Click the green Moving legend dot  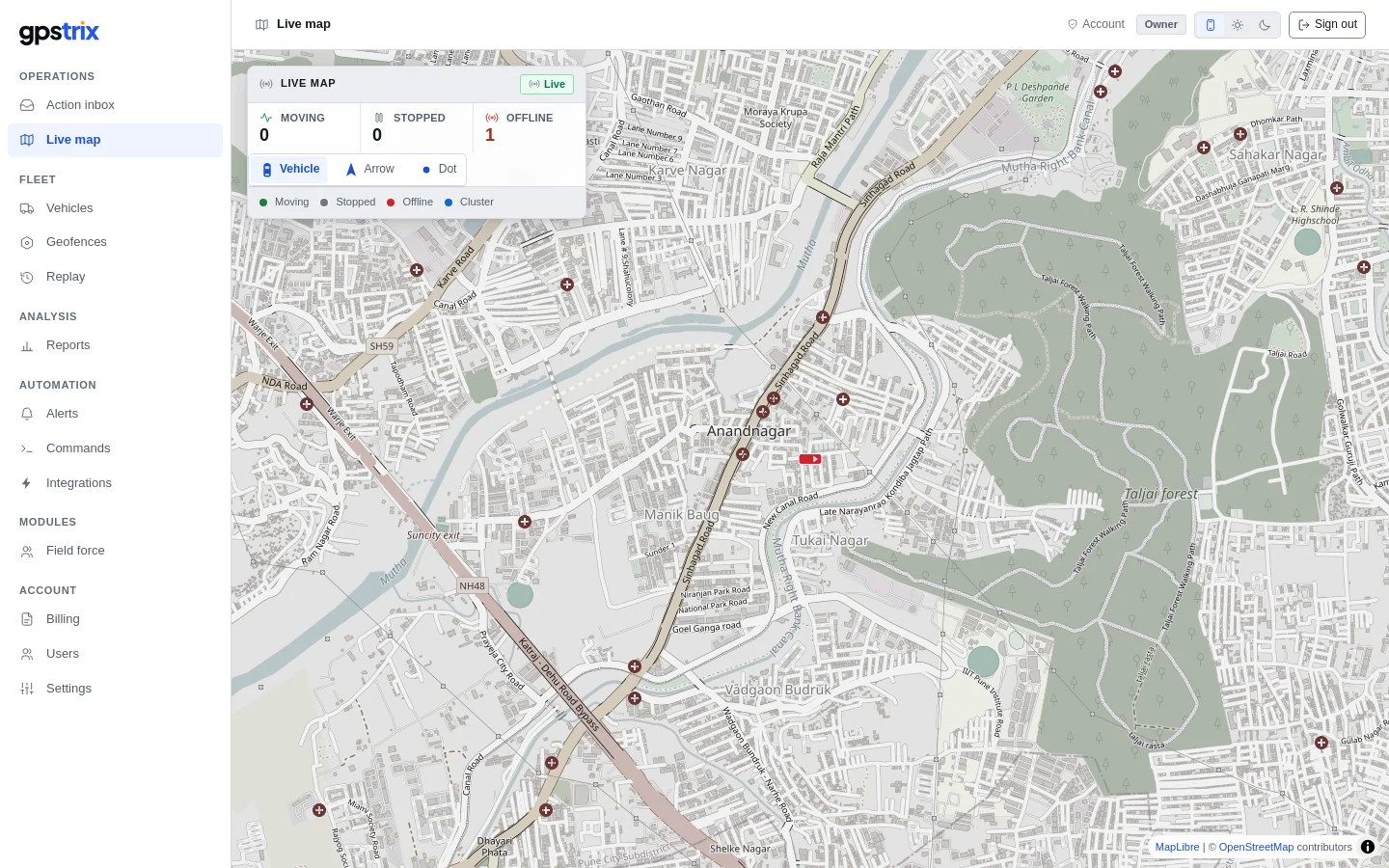[263, 203]
